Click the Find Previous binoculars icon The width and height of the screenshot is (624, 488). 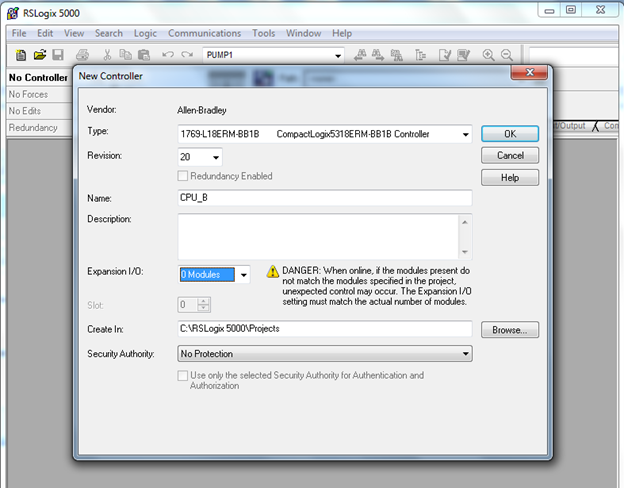click(360, 55)
